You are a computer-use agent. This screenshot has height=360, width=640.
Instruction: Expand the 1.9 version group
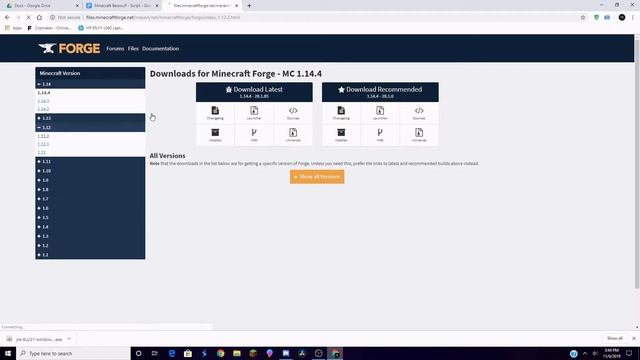(90, 180)
